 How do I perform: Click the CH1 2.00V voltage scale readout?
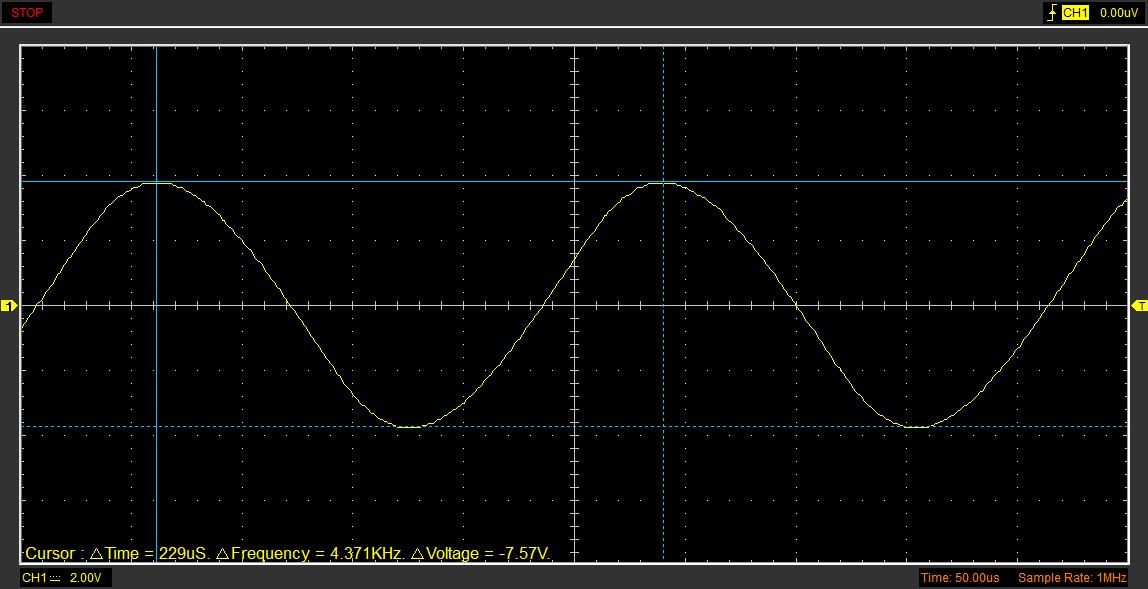pyautogui.click(x=66, y=578)
